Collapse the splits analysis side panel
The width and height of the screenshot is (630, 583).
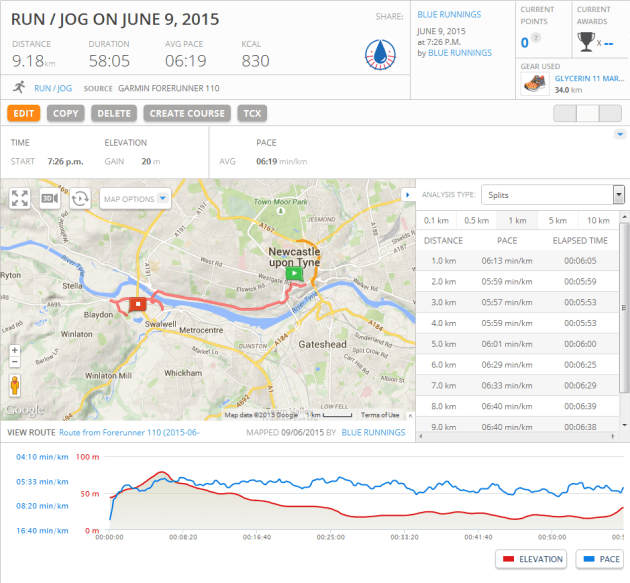407,194
